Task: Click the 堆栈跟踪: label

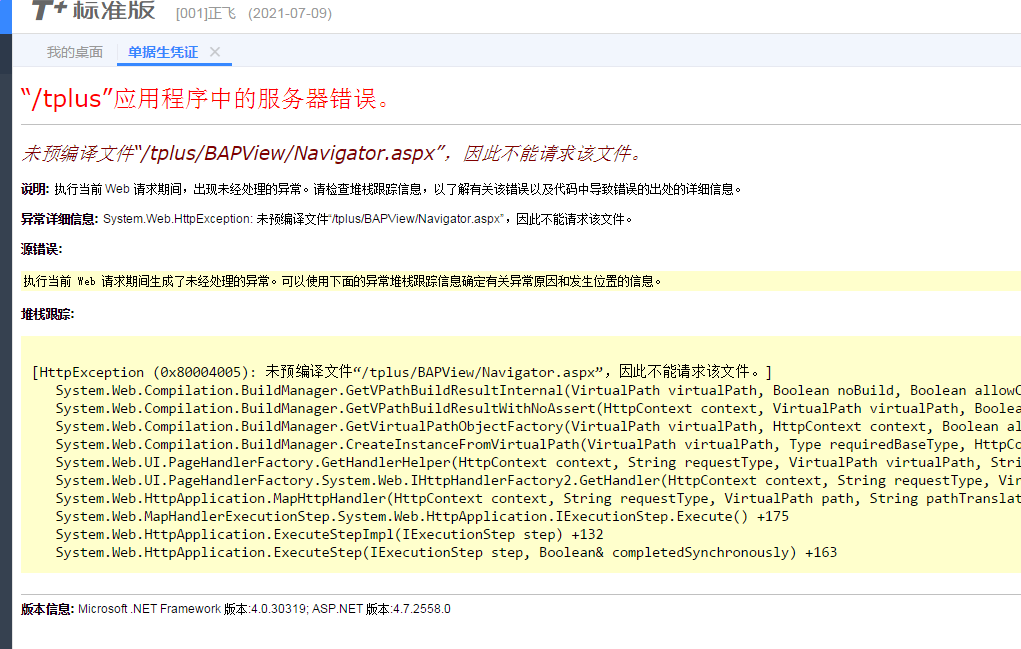Action: (48, 314)
